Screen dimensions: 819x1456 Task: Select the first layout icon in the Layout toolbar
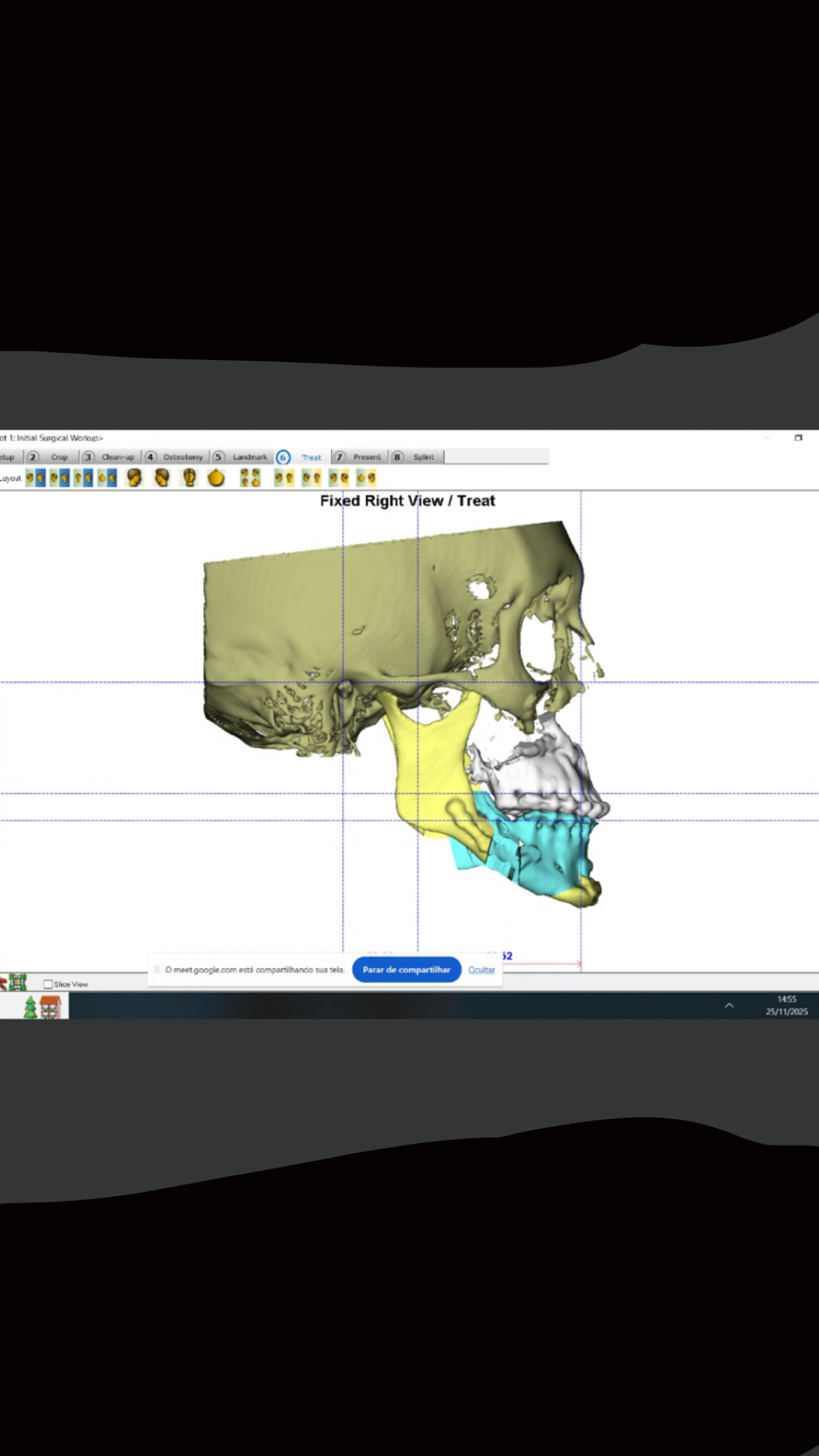click(x=36, y=478)
